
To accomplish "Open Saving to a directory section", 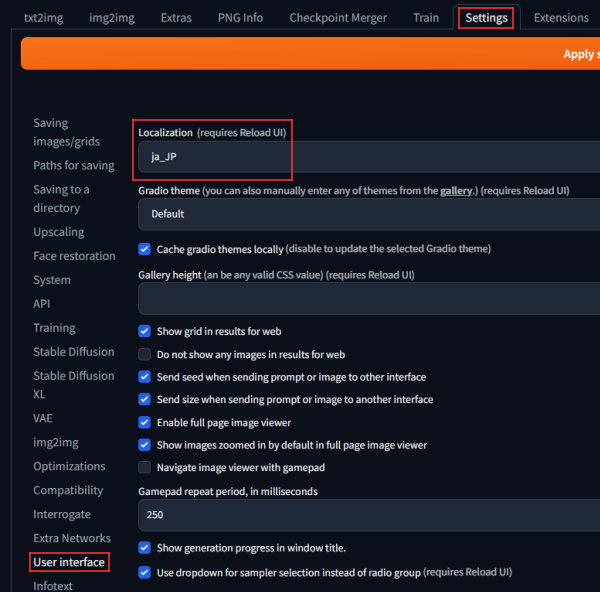I will (x=61, y=199).
